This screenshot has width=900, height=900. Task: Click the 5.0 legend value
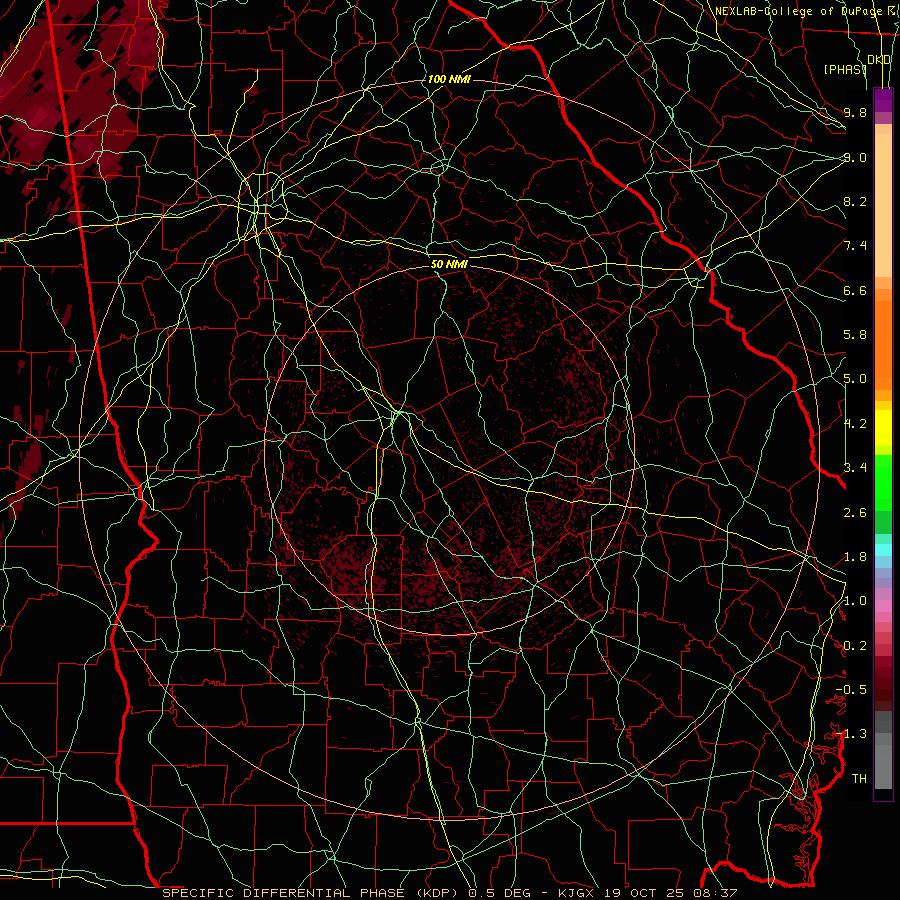855,379
